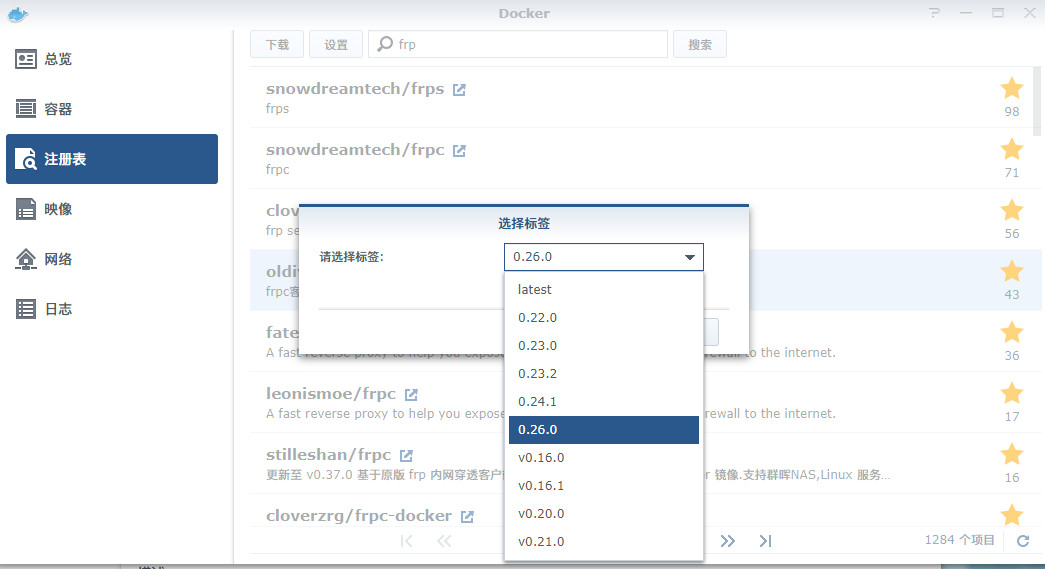The width and height of the screenshot is (1045, 569).
Task: Click the star icon on cloverzrg/frpc-docker row
Action: click(1012, 515)
